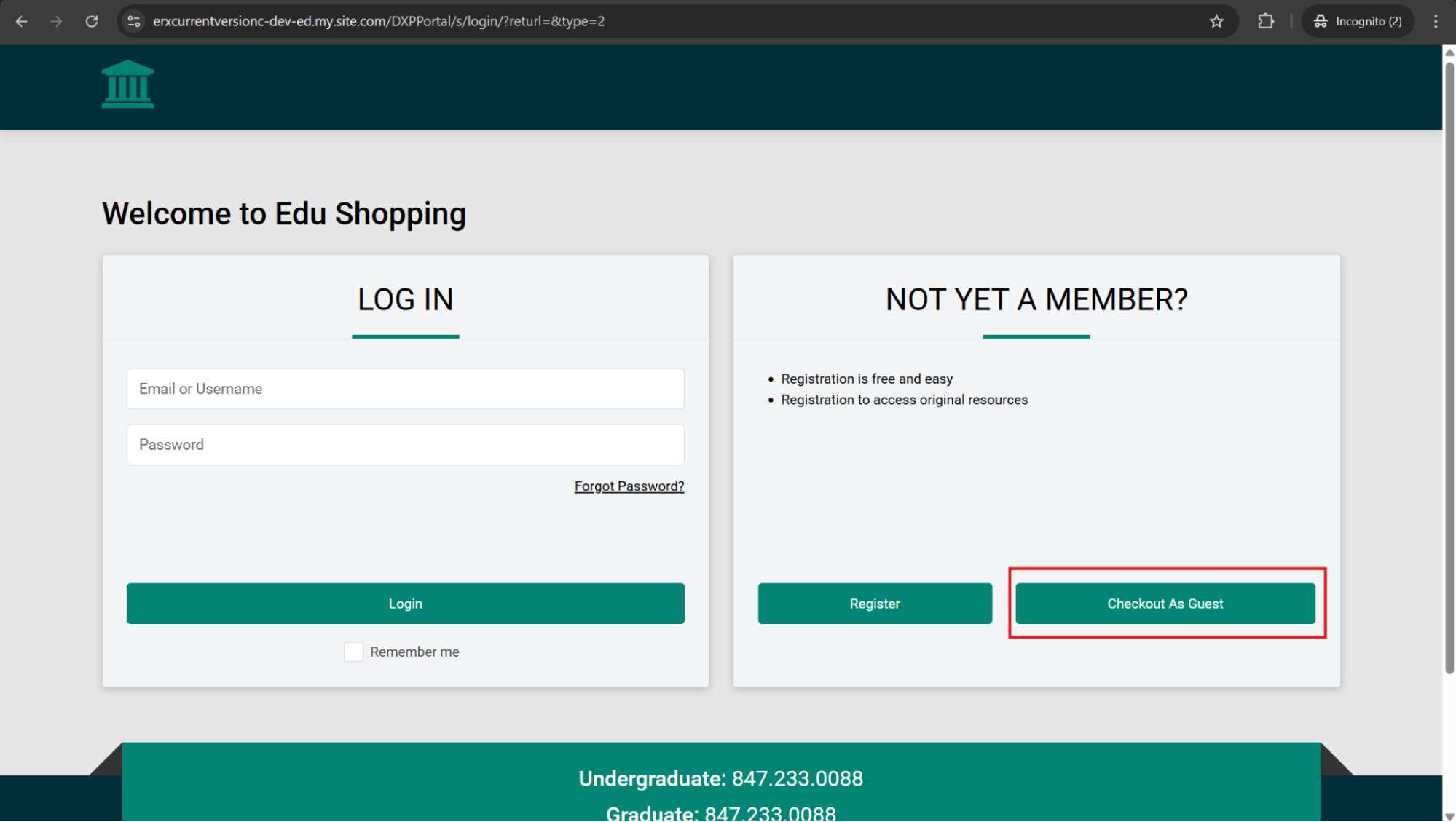Screen dimensions: 1456x822
Task: Check the Remember me checkbox
Action: 354,652
